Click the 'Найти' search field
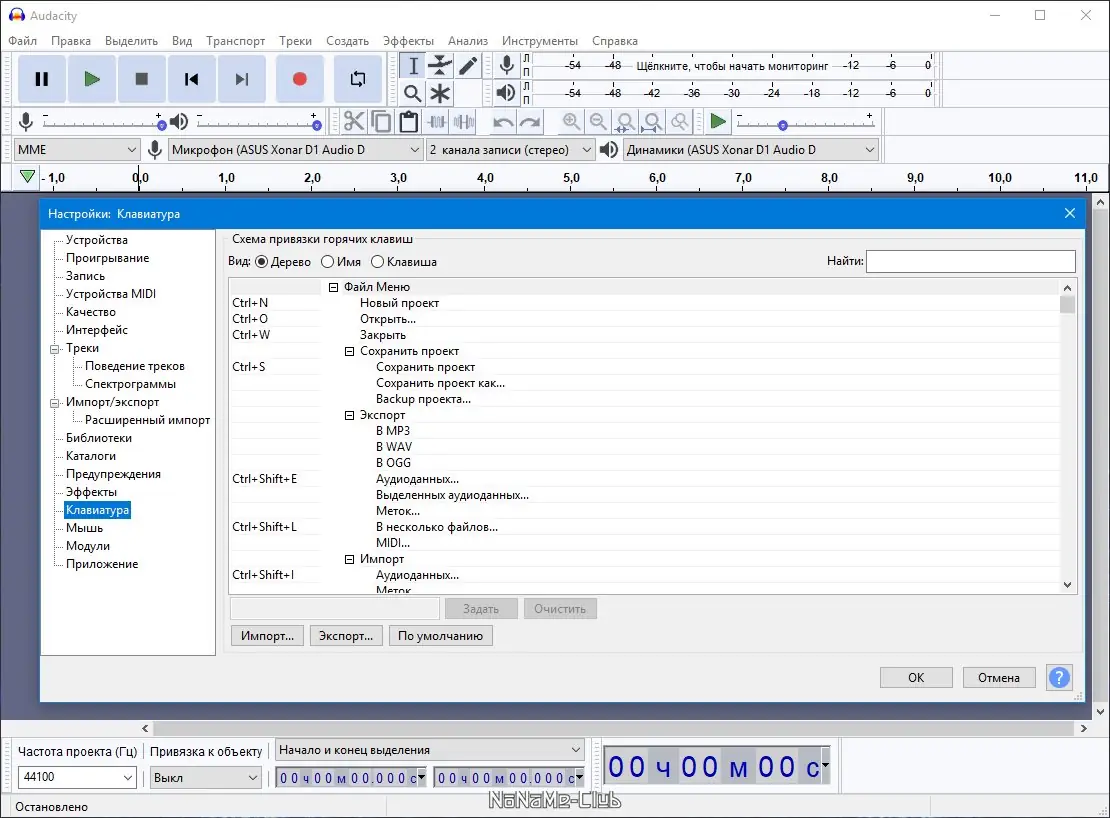1110x818 pixels. pos(970,262)
